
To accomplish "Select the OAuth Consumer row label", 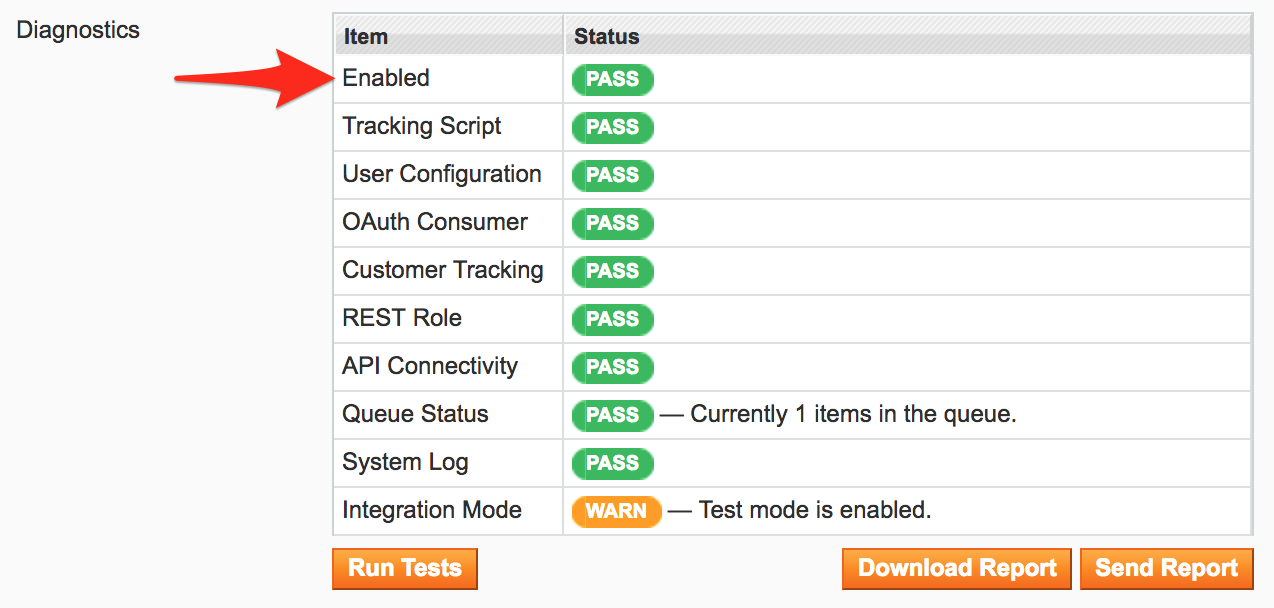I will [435, 222].
